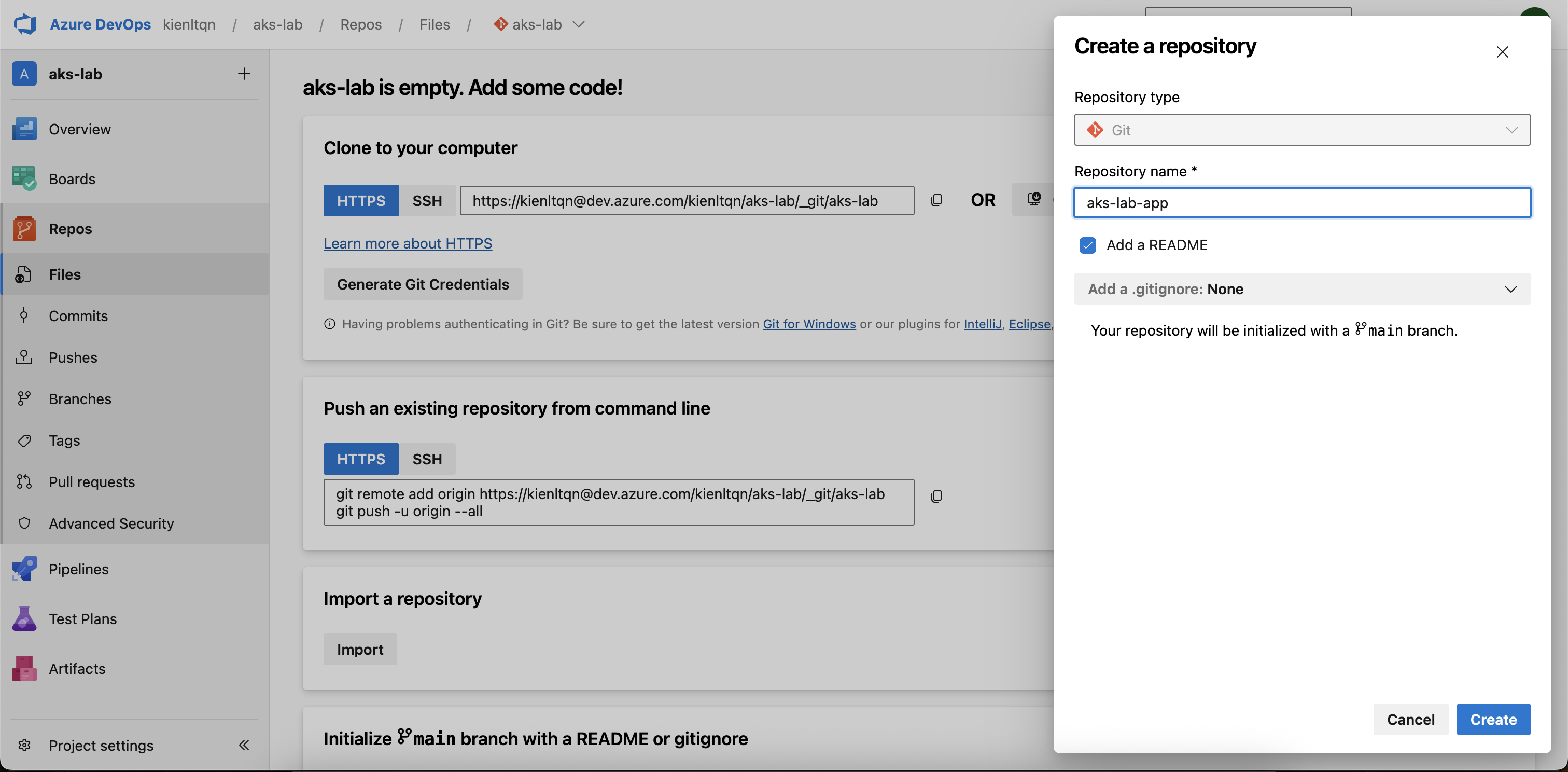Open the Eclipse plugin link
1568x772 pixels.
pyautogui.click(x=1029, y=323)
